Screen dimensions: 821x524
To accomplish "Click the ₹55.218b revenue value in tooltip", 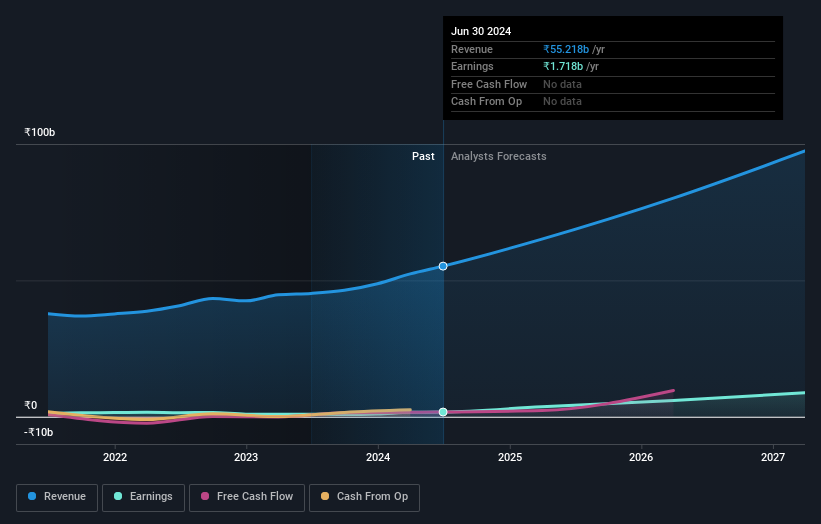I will tap(566, 49).
